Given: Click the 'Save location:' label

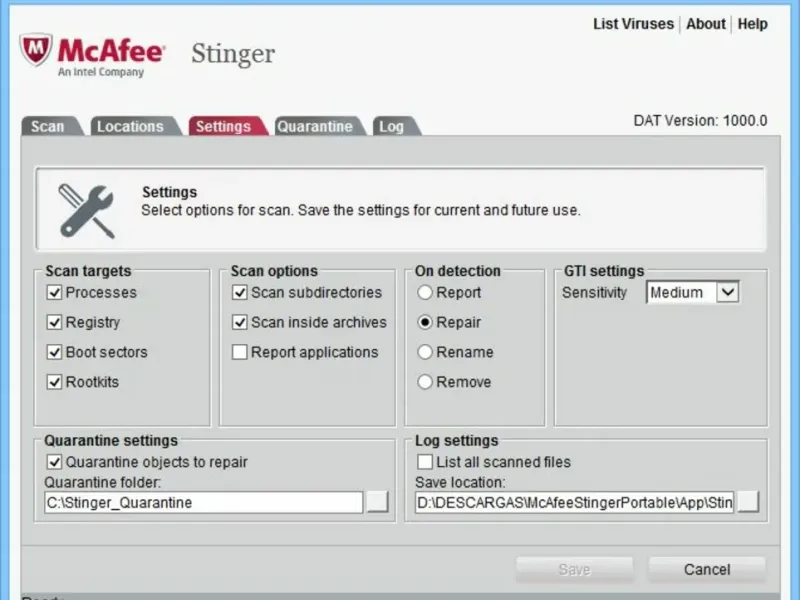Looking at the screenshot, I should [x=460, y=482].
